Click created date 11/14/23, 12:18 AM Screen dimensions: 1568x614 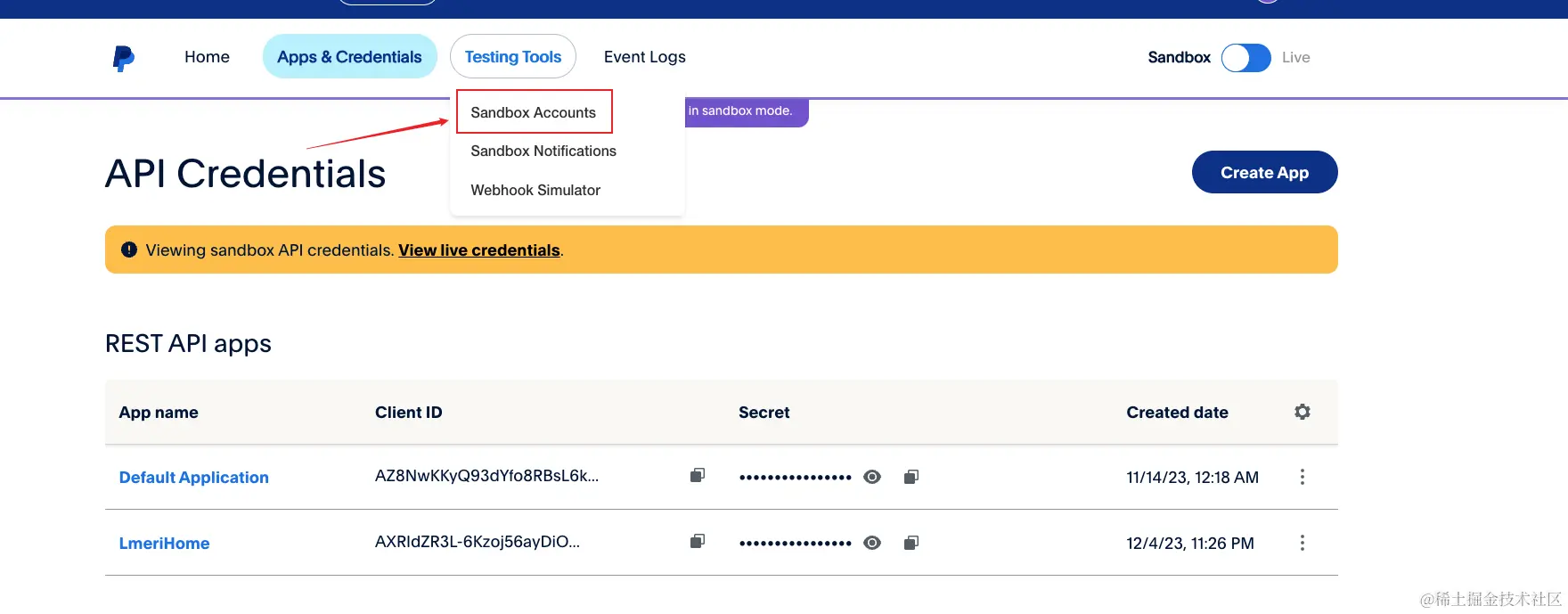tap(1193, 478)
